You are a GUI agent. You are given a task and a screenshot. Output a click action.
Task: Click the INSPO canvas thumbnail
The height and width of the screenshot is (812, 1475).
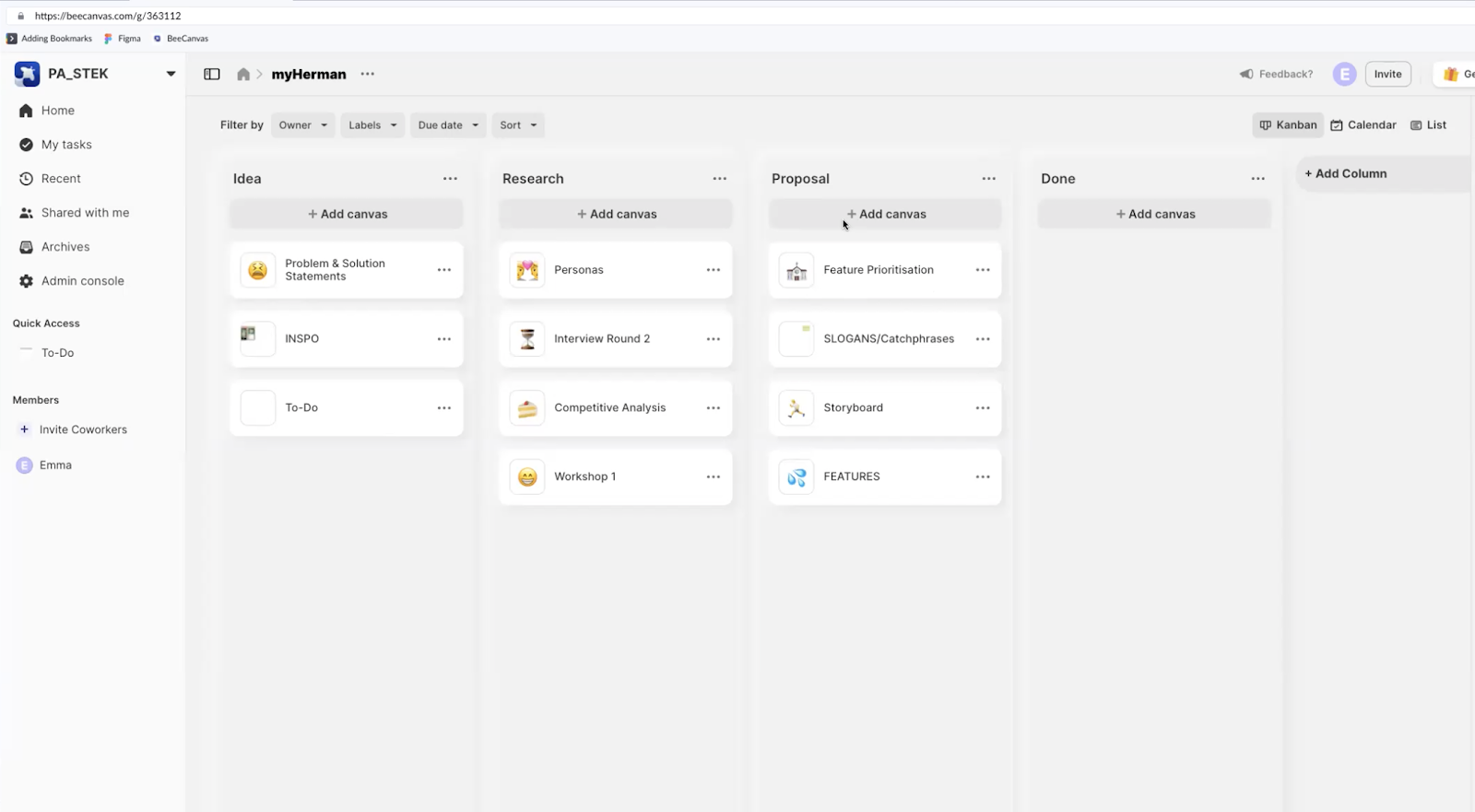[257, 338]
